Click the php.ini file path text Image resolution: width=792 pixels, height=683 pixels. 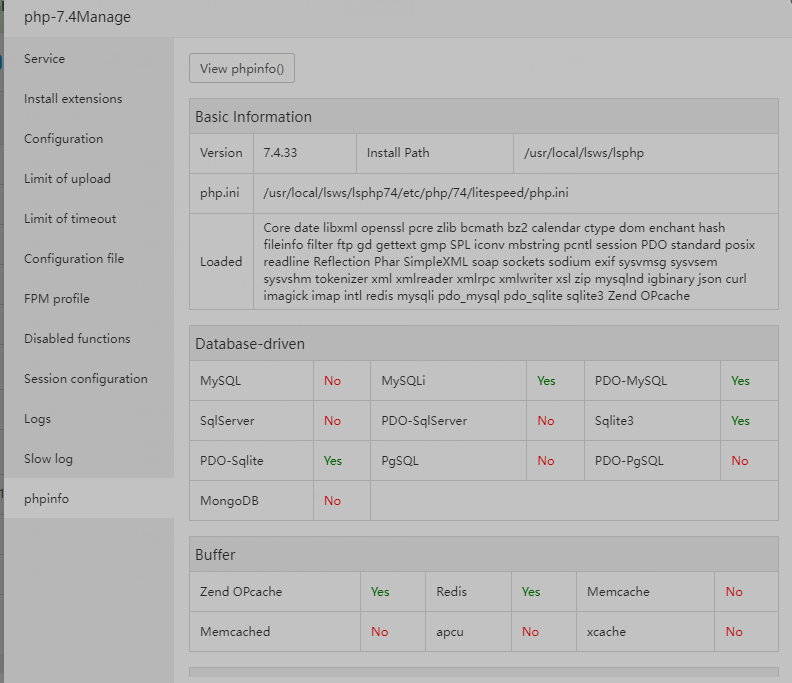(x=416, y=193)
